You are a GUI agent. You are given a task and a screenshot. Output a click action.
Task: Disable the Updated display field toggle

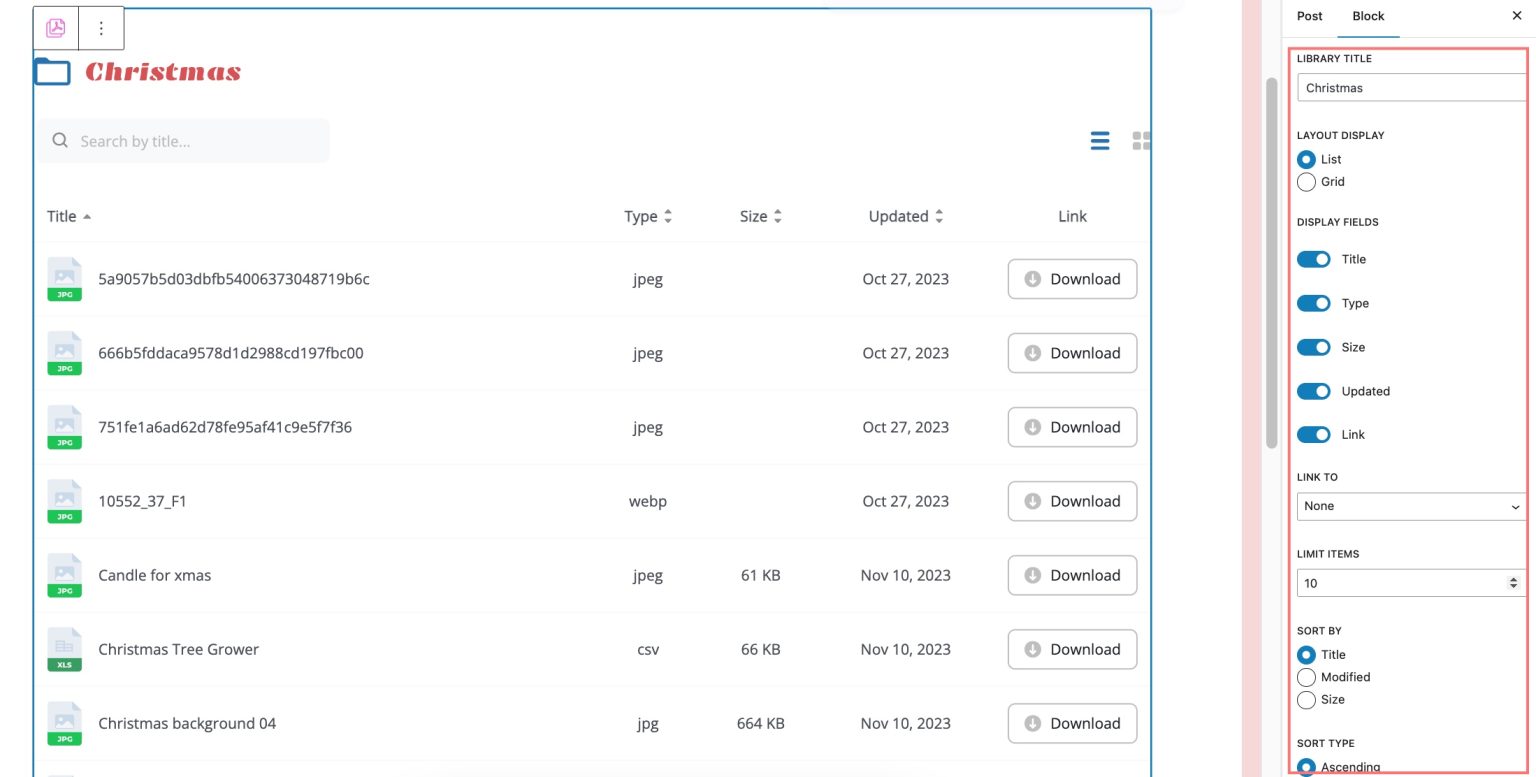click(1313, 391)
